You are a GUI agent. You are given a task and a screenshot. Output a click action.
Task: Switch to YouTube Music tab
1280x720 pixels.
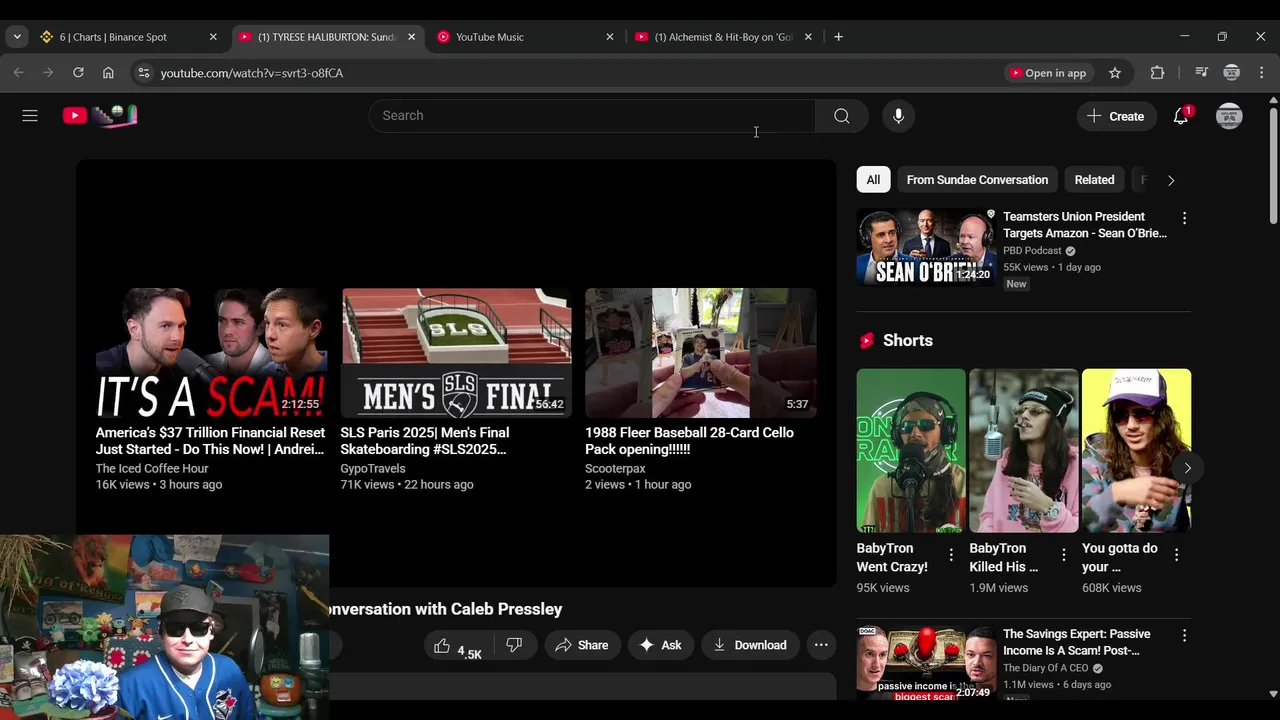pos(527,37)
